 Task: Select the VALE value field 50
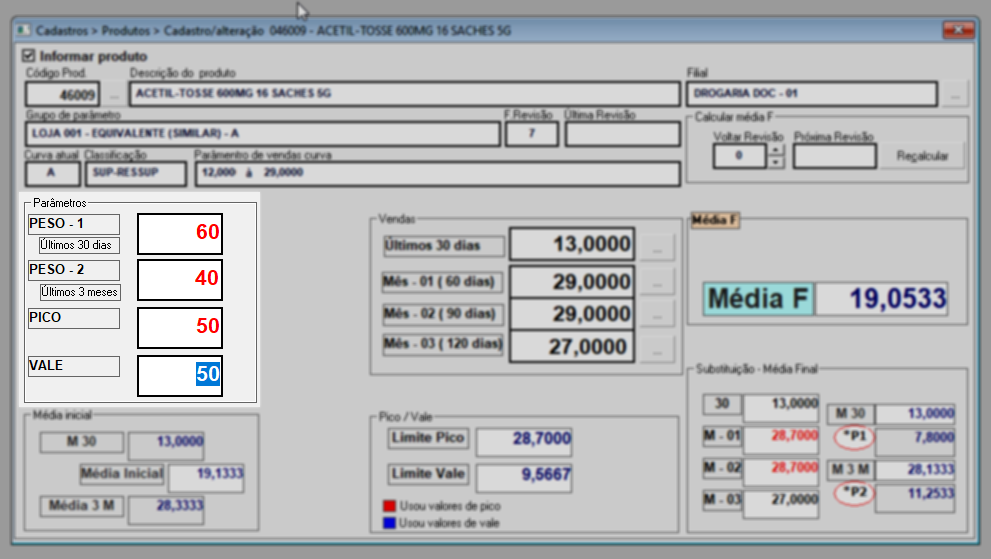(x=180, y=376)
